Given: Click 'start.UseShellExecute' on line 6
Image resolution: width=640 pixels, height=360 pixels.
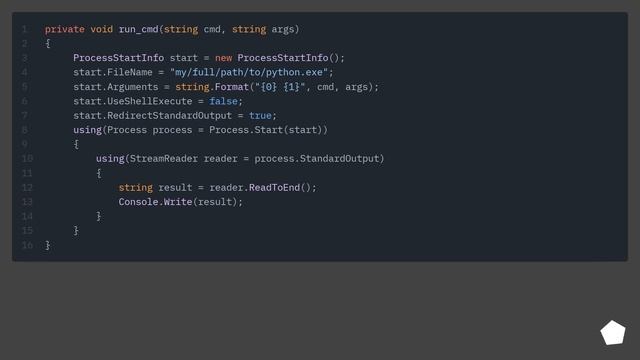Looking at the screenshot, I should 133,101.
